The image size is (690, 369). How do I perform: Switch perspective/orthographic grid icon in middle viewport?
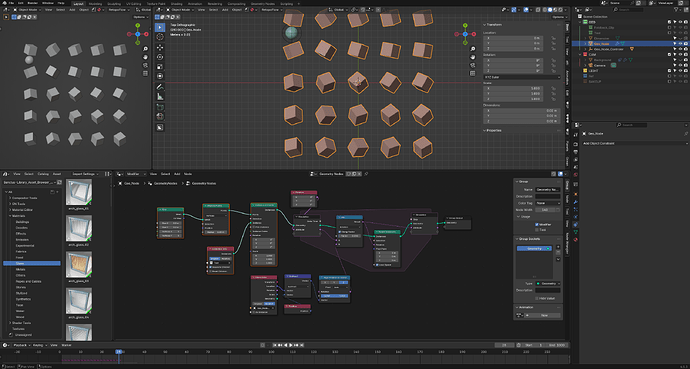click(x=473, y=73)
